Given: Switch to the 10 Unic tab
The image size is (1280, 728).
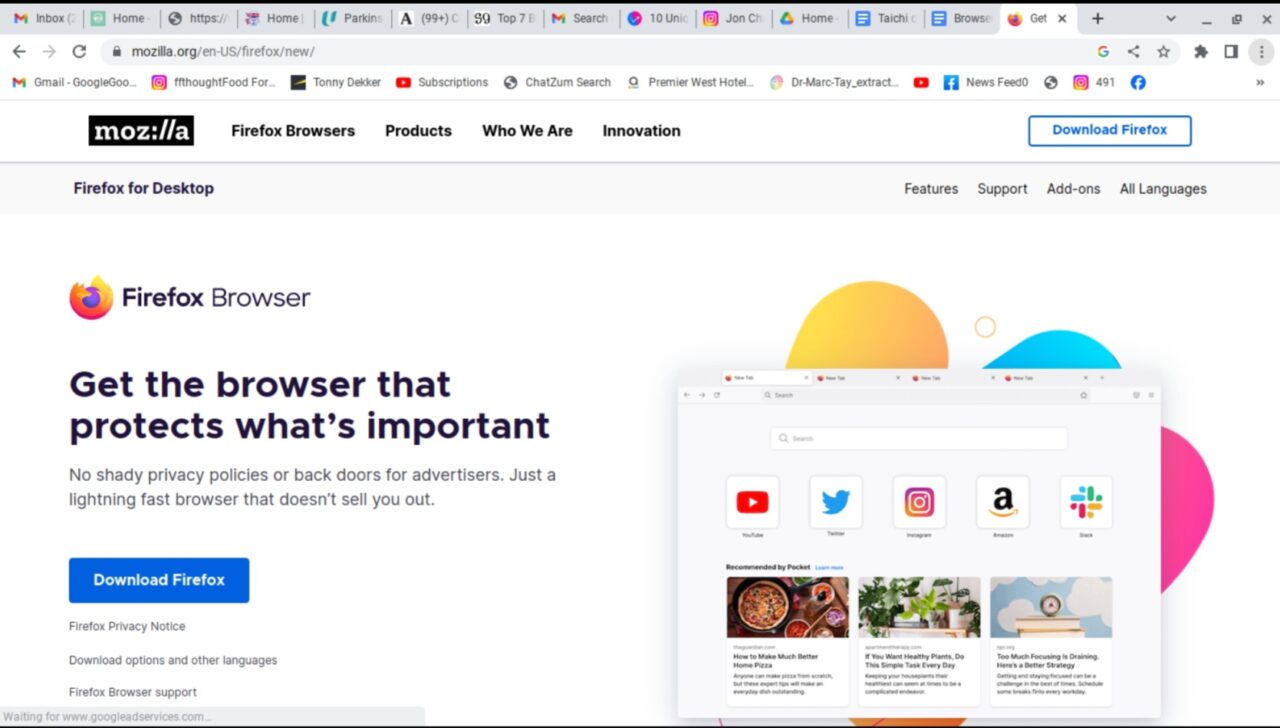Looking at the screenshot, I should click(658, 18).
